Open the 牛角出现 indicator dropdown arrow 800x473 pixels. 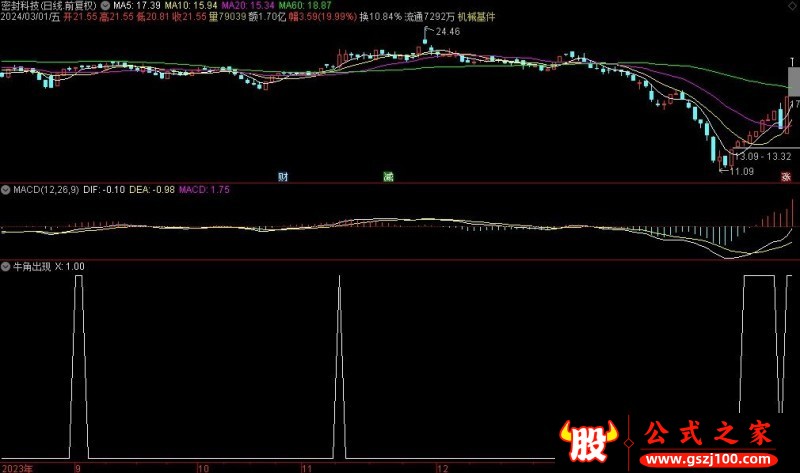[x=6, y=266]
